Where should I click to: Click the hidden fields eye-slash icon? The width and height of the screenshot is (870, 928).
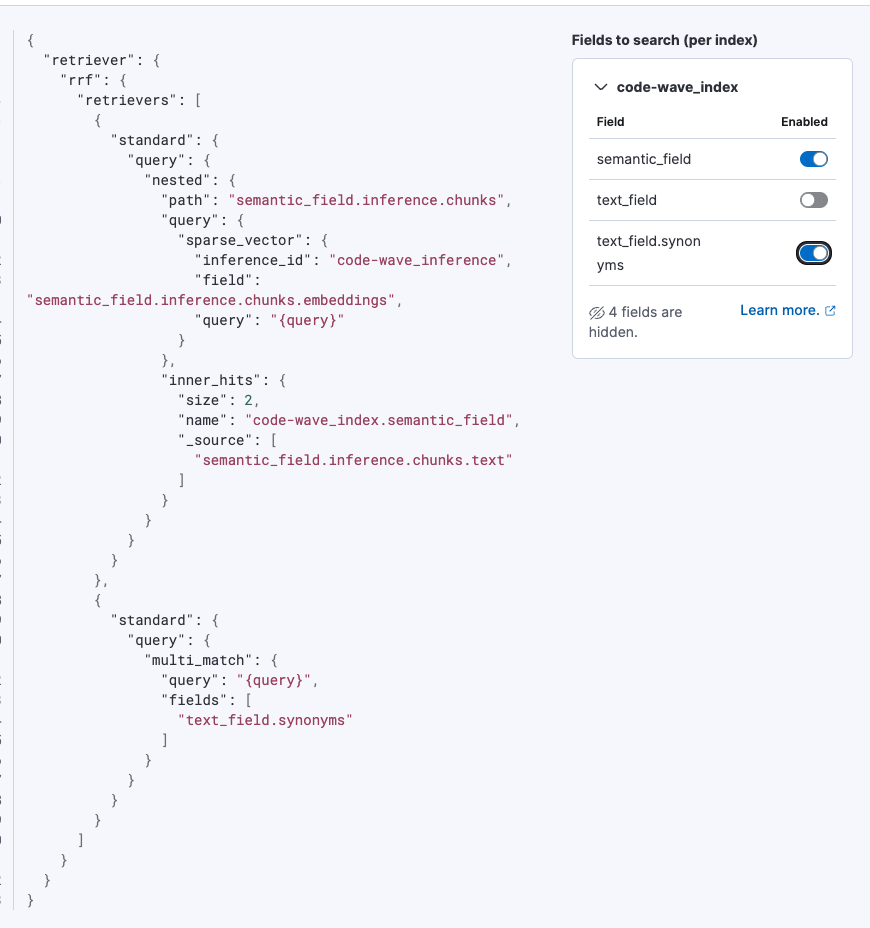[597, 312]
